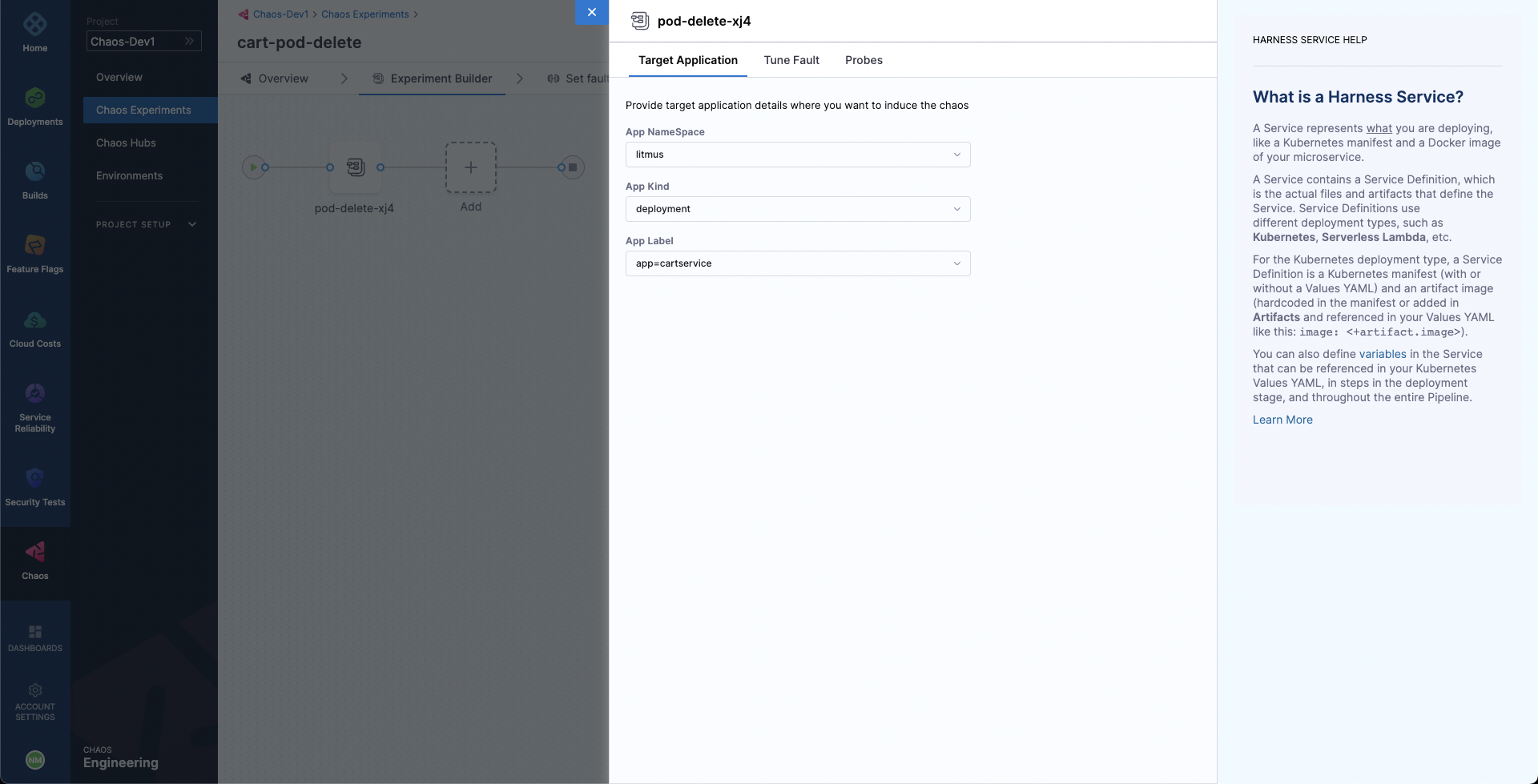Click the pod-delete-xj4 node label
The image size is (1538, 784).
pos(354,208)
